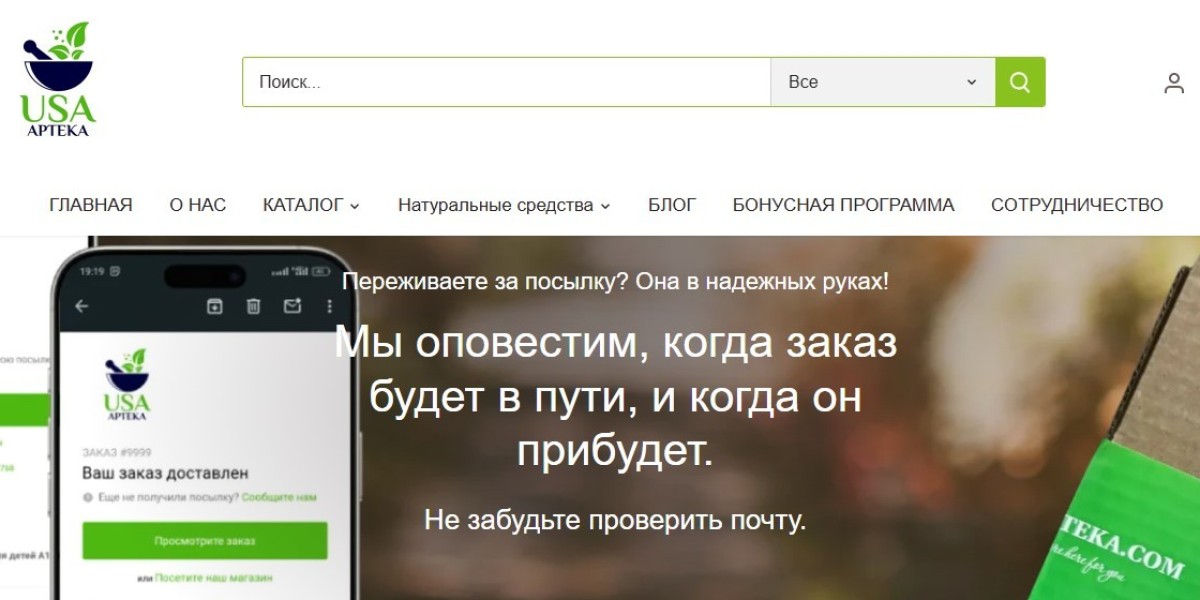Click the banner headline Мы оповестим
Screen dimensions: 1200x600
[x=615, y=397]
